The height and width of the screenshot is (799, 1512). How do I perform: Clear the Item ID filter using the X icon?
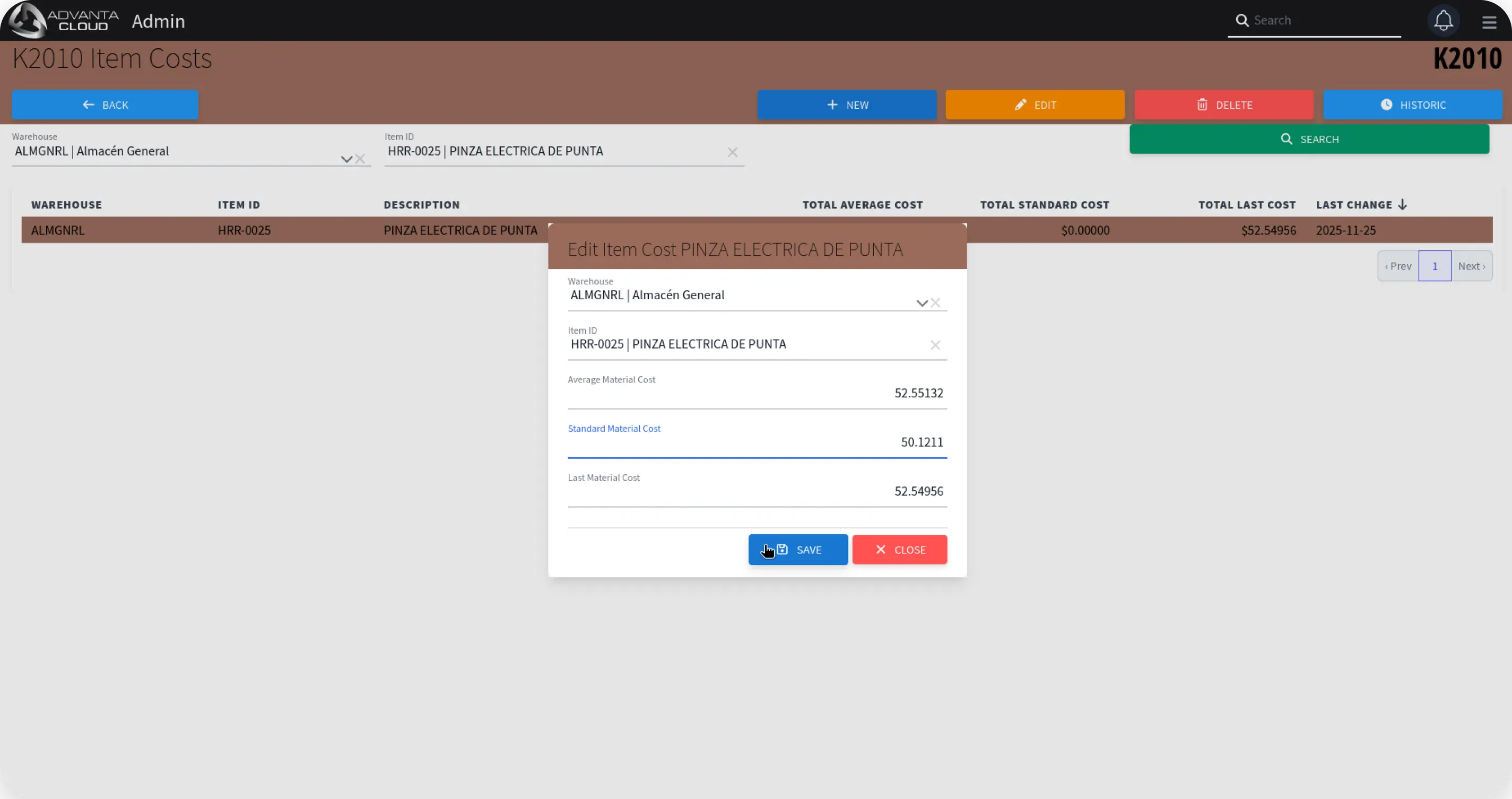coord(733,152)
